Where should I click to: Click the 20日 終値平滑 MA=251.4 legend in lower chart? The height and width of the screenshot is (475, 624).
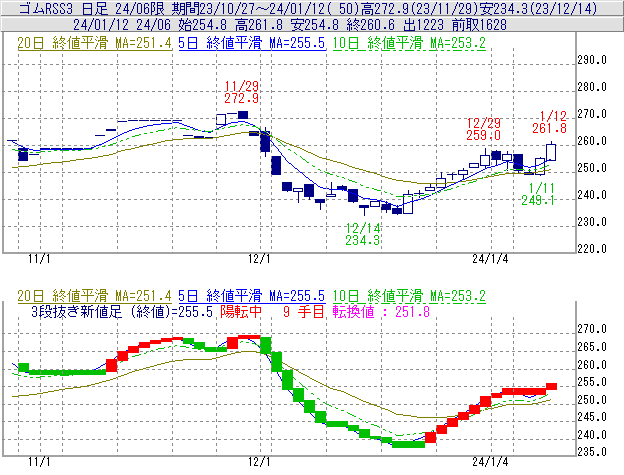(x=94, y=296)
